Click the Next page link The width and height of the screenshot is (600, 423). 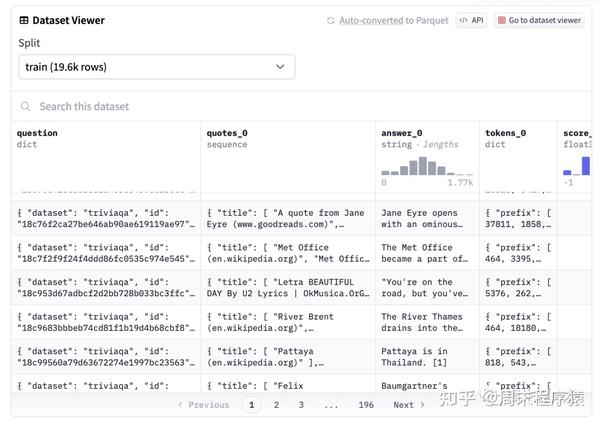[x=408, y=405]
